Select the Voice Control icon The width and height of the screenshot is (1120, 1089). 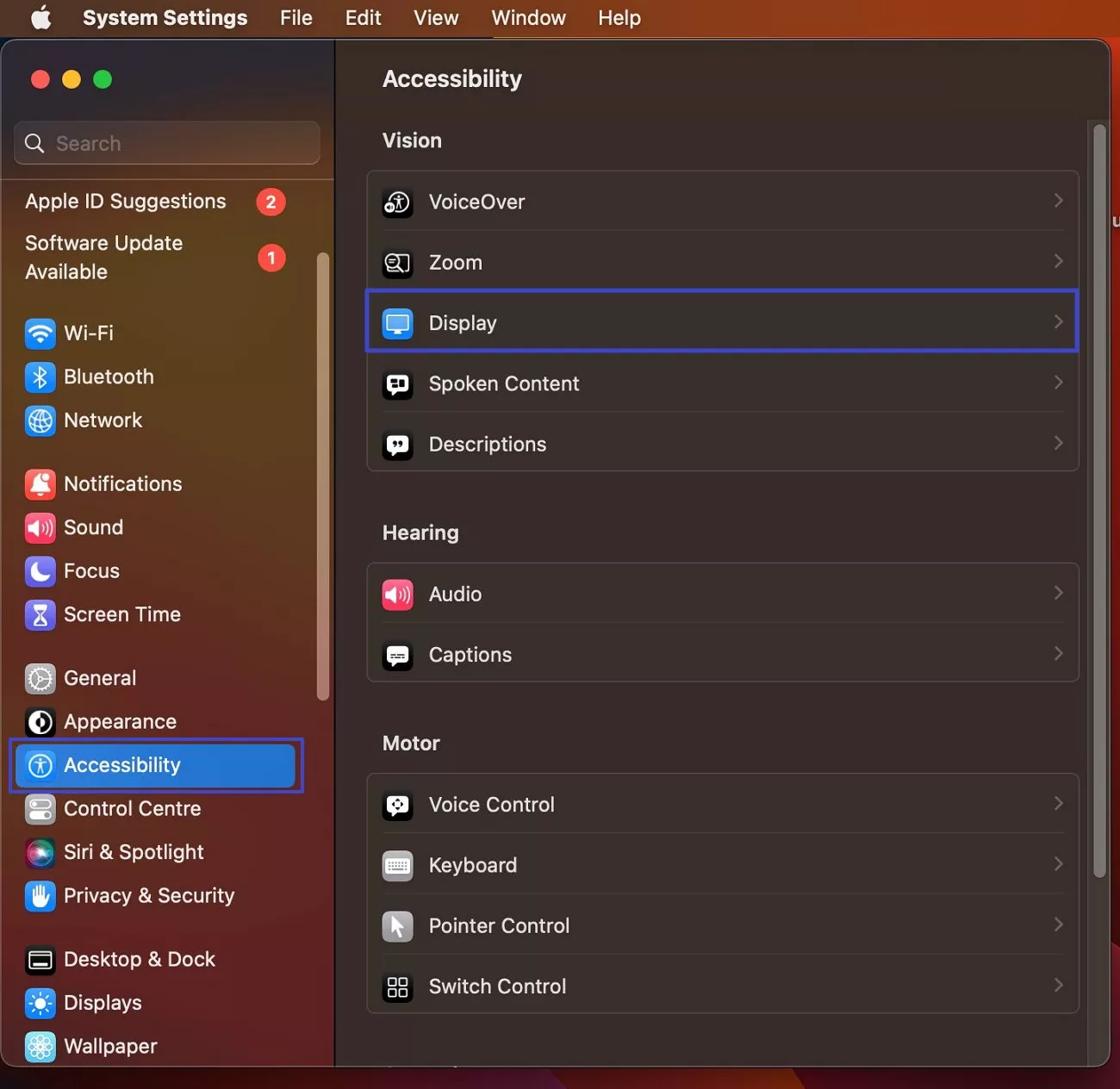pos(397,804)
